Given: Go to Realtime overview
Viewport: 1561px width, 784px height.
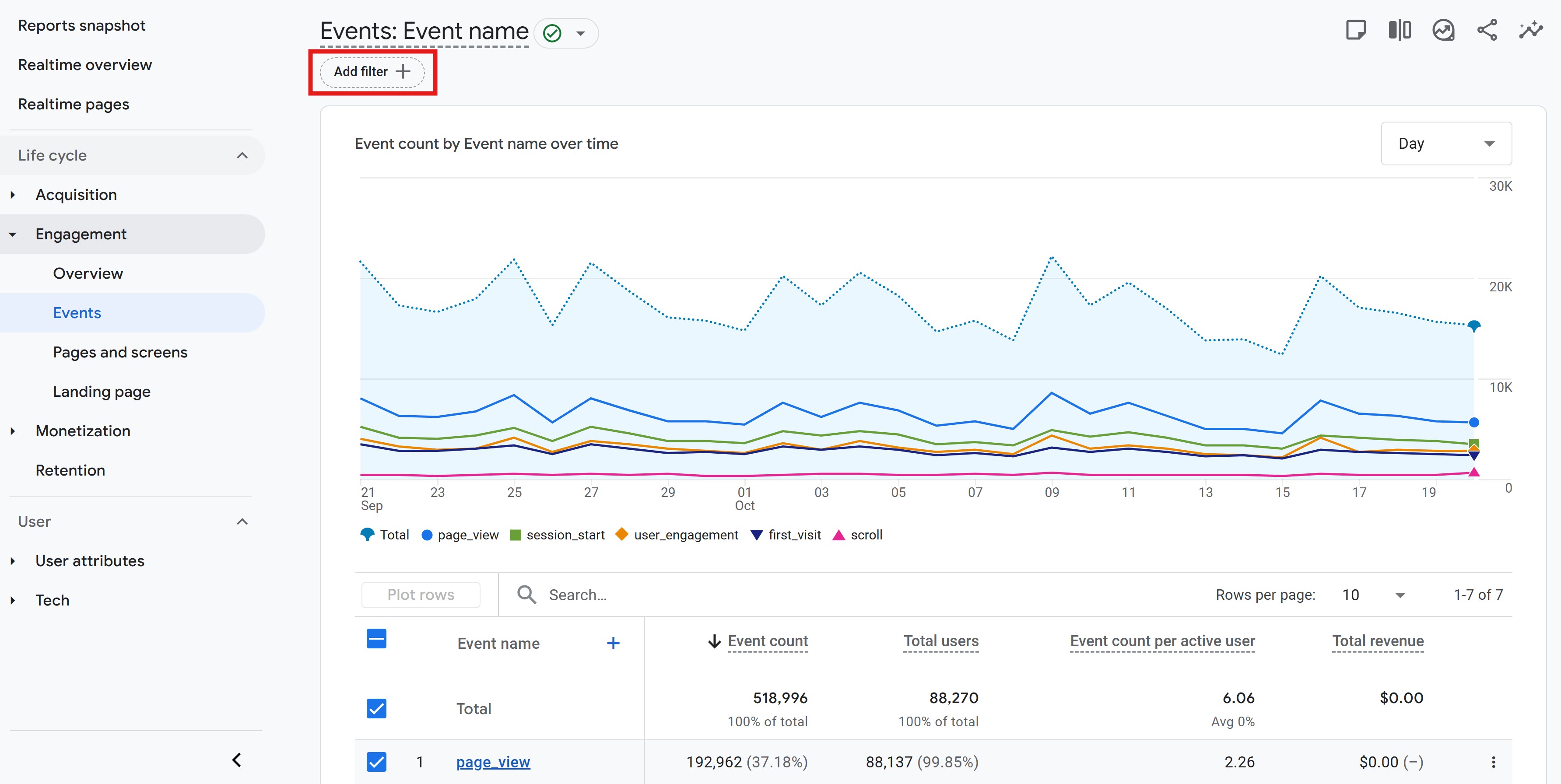Looking at the screenshot, I should click(85, 65).
